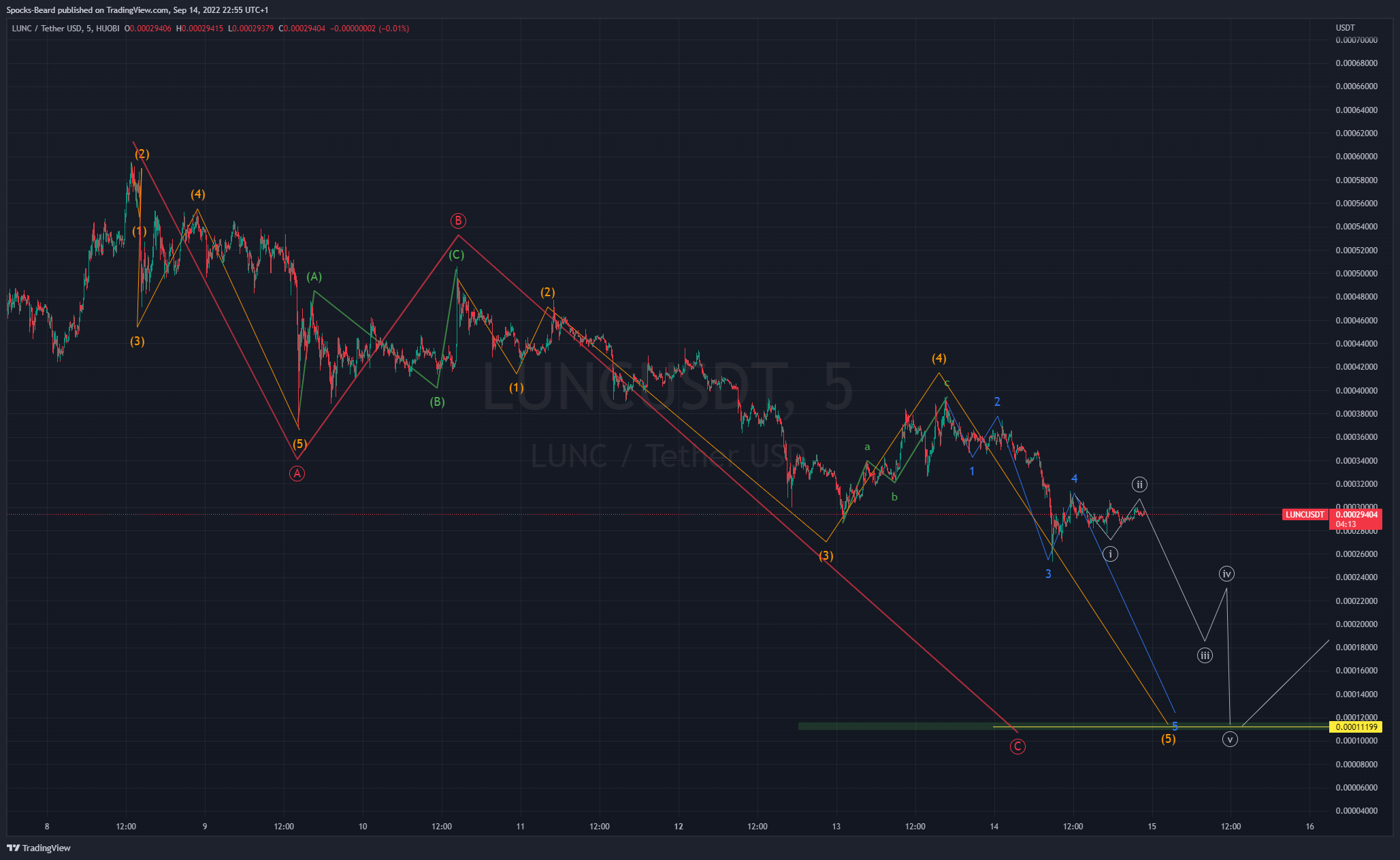
Task: Select the yellow 0.00011199 price label
Action: click(1356, 727)
